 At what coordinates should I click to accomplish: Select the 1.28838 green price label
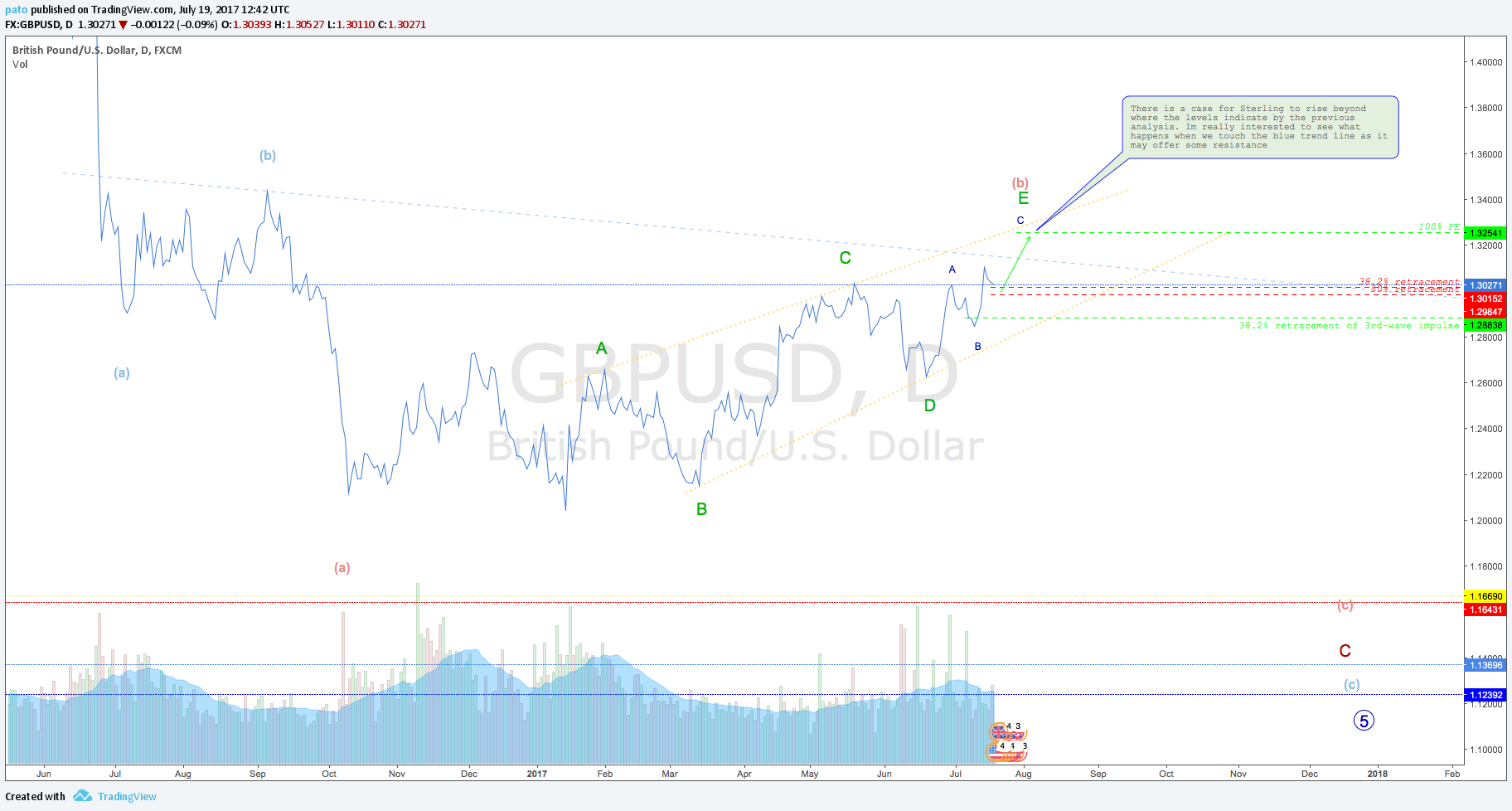(x=1485, y=325)
